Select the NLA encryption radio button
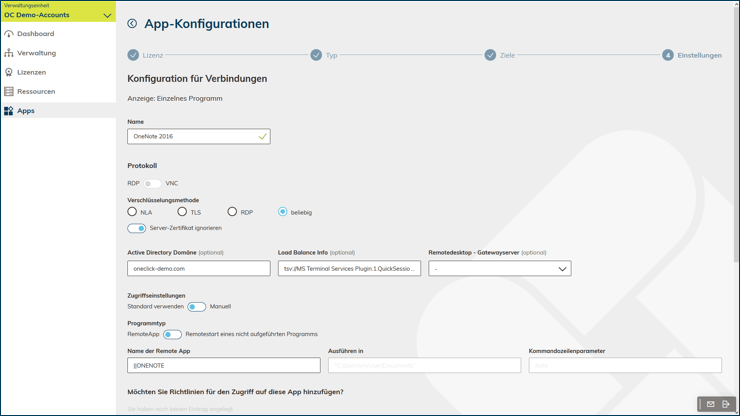The height and width of the screenshot is (416, 740). tap(132, 212)
